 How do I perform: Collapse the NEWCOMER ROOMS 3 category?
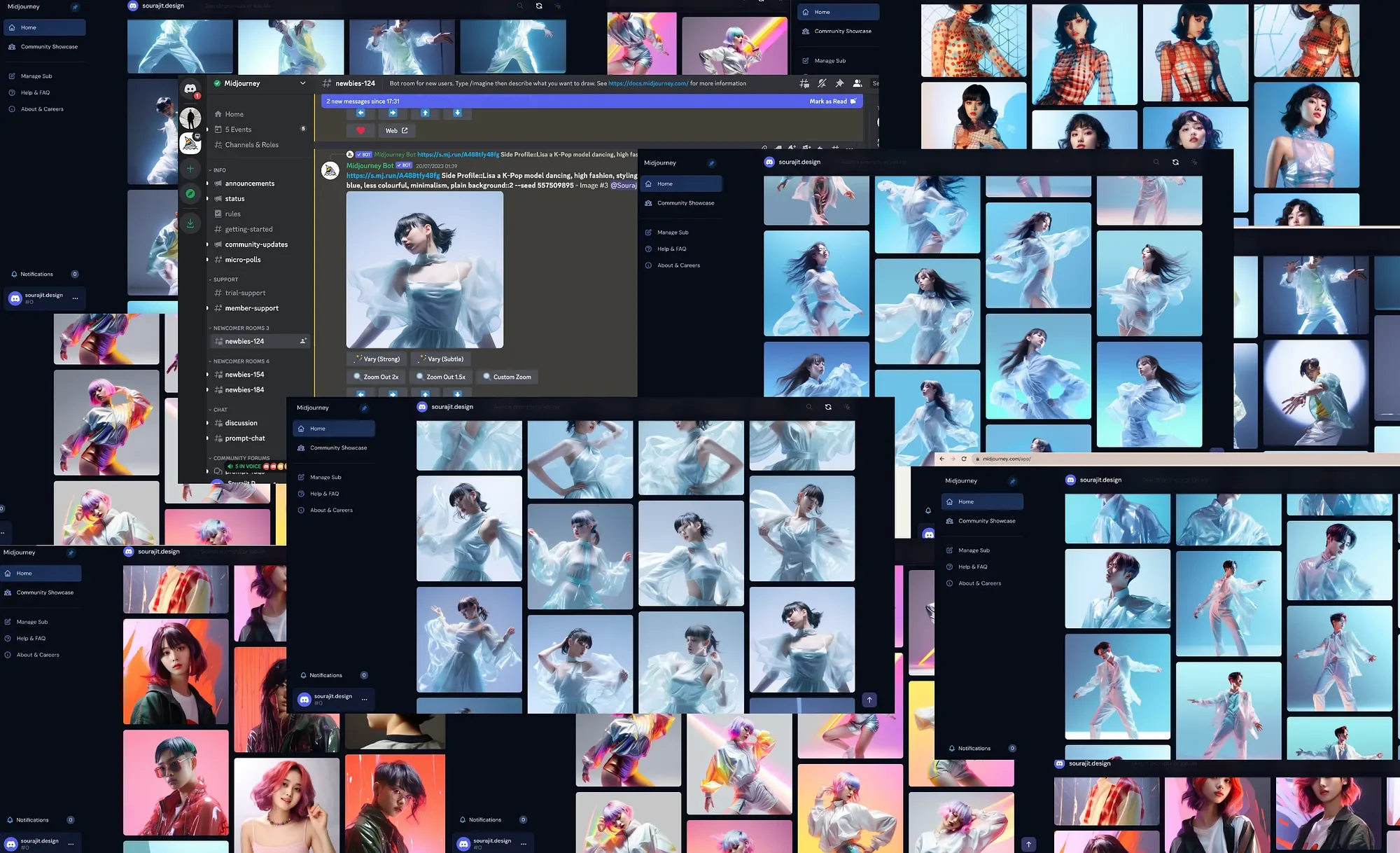click(x=239, y=328)
